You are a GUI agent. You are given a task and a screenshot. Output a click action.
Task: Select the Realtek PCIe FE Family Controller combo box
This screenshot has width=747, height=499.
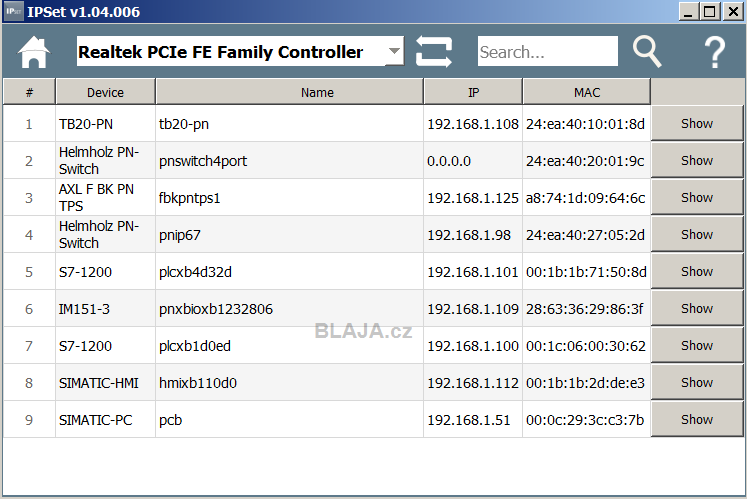tap(240, 51)
